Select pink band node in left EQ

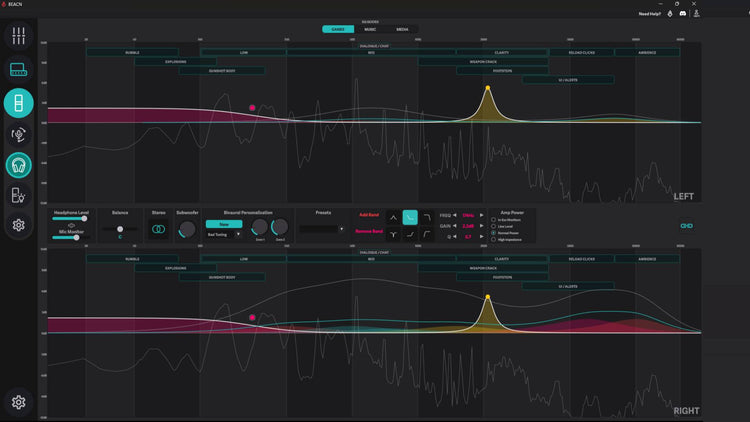pos(252,108)
